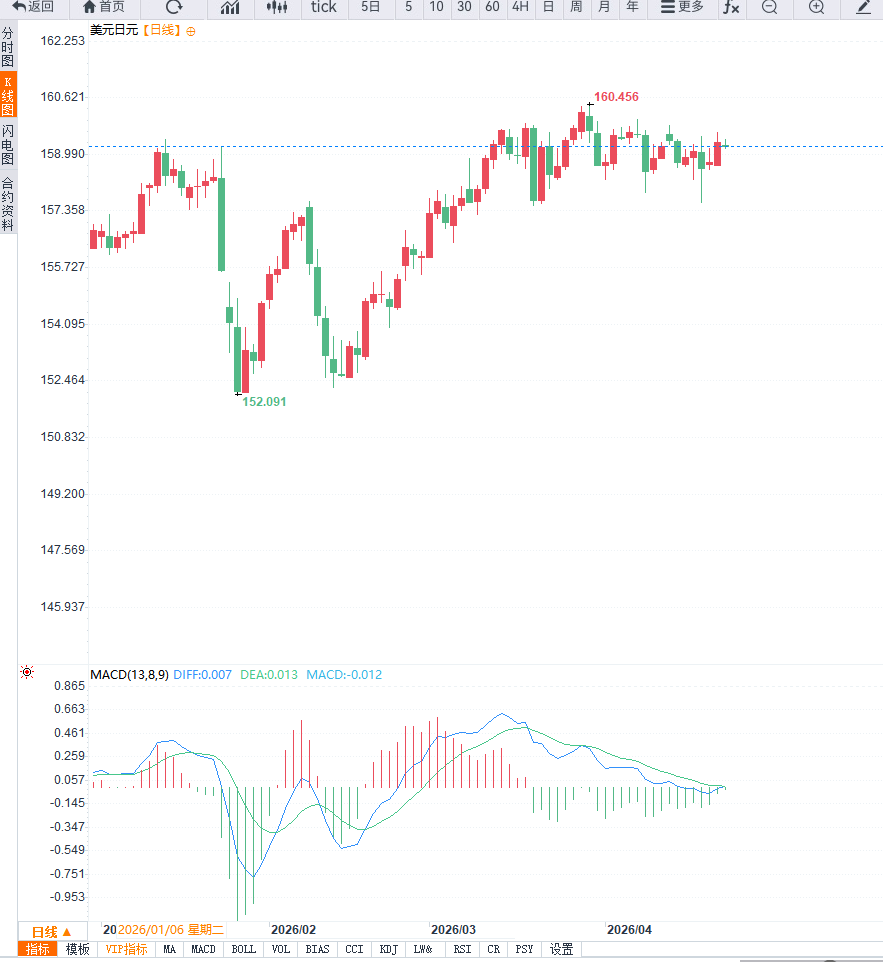Expand the 更多 more options menu
The image size is (883, 962).
683,8
